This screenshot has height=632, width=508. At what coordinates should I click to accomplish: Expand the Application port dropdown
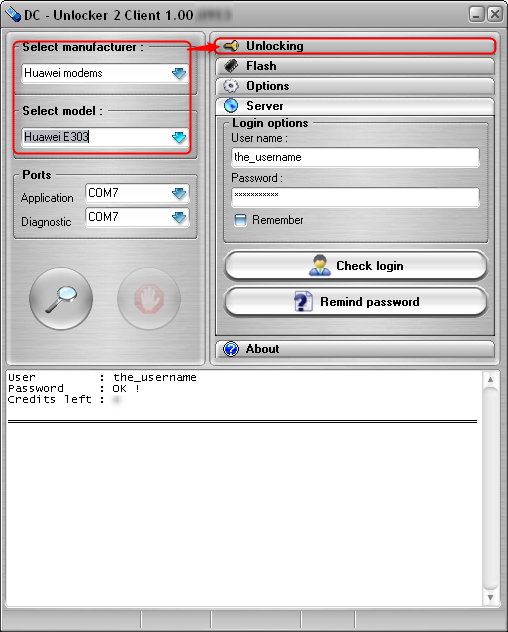(x=179, y=193)
